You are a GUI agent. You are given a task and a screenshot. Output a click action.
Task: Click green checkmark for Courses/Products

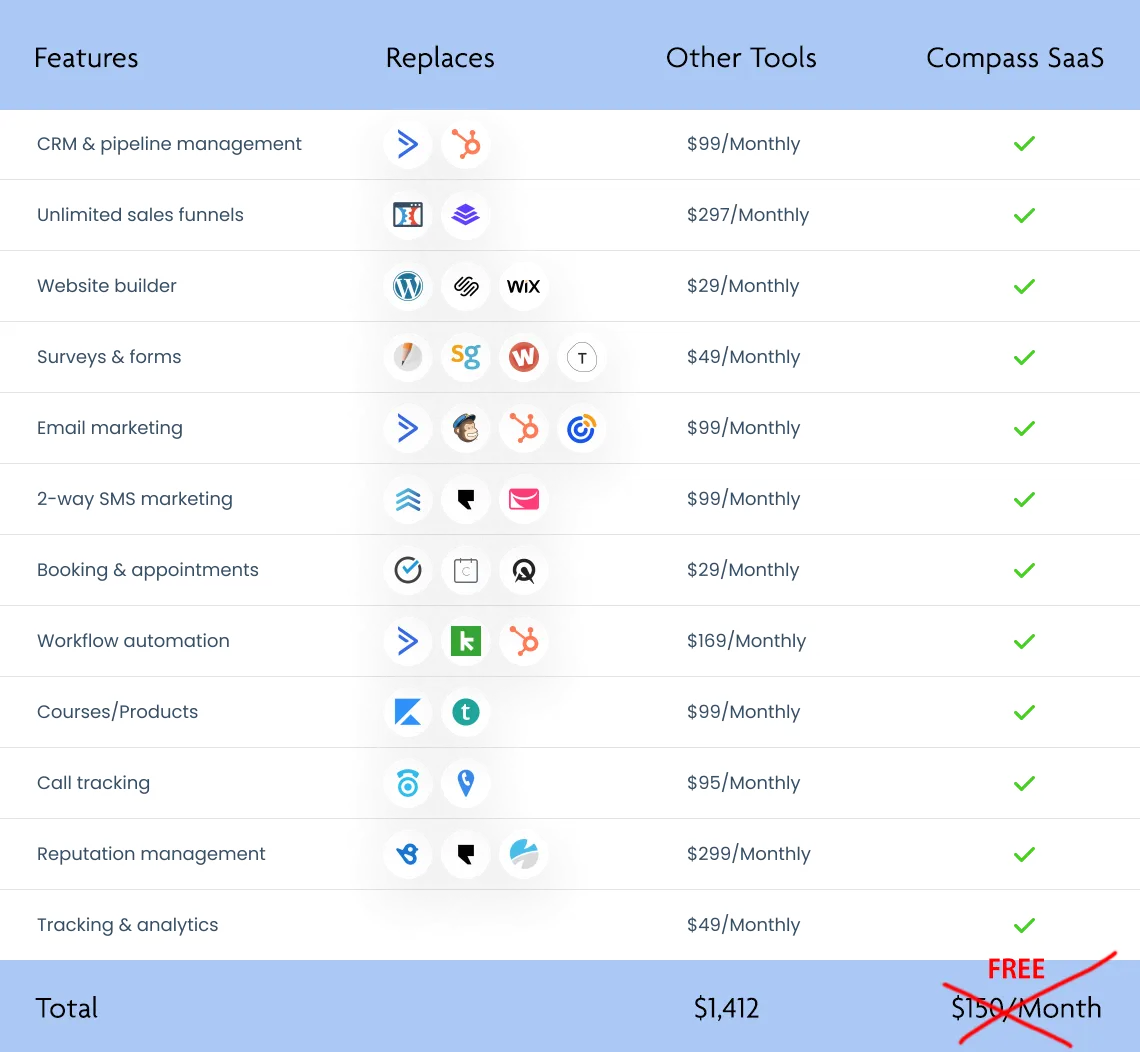1024,712
